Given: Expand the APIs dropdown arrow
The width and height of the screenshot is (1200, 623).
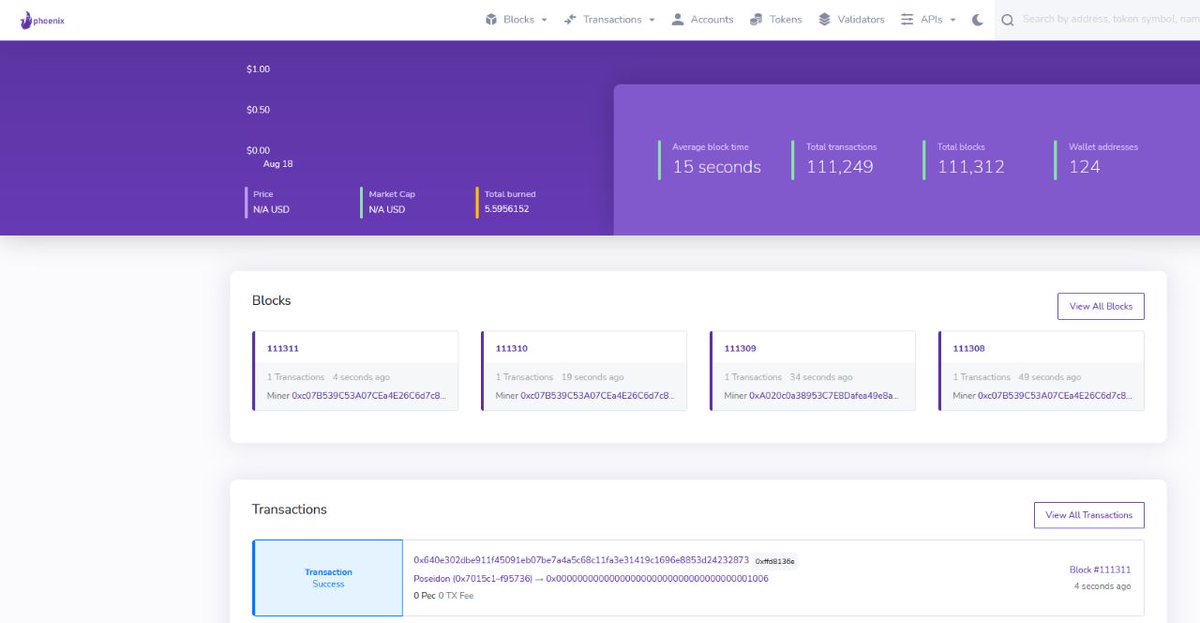Looking at the screenshot, I should (953, 20).
